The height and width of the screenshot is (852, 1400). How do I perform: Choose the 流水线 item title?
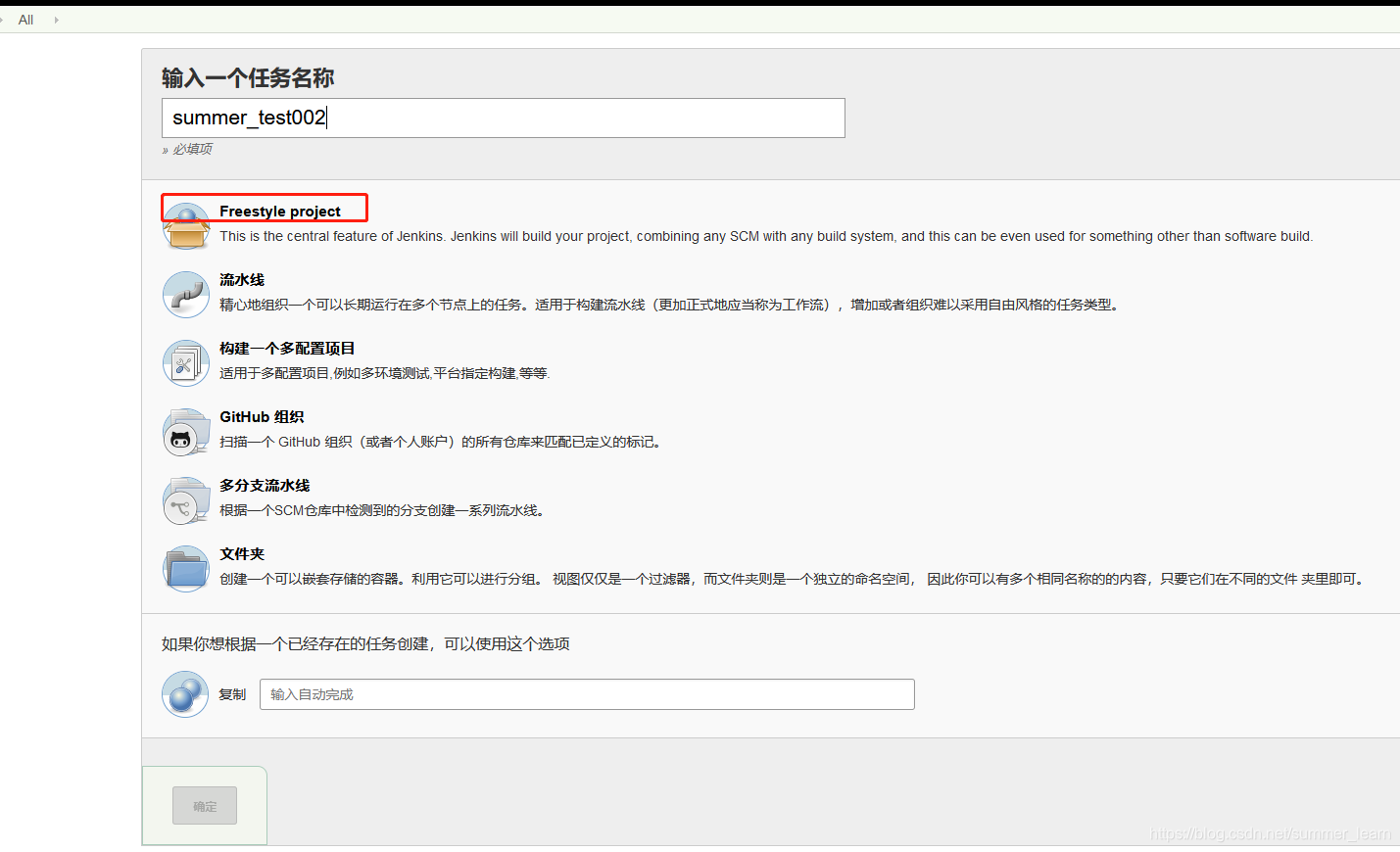click(x=242, y=280)
